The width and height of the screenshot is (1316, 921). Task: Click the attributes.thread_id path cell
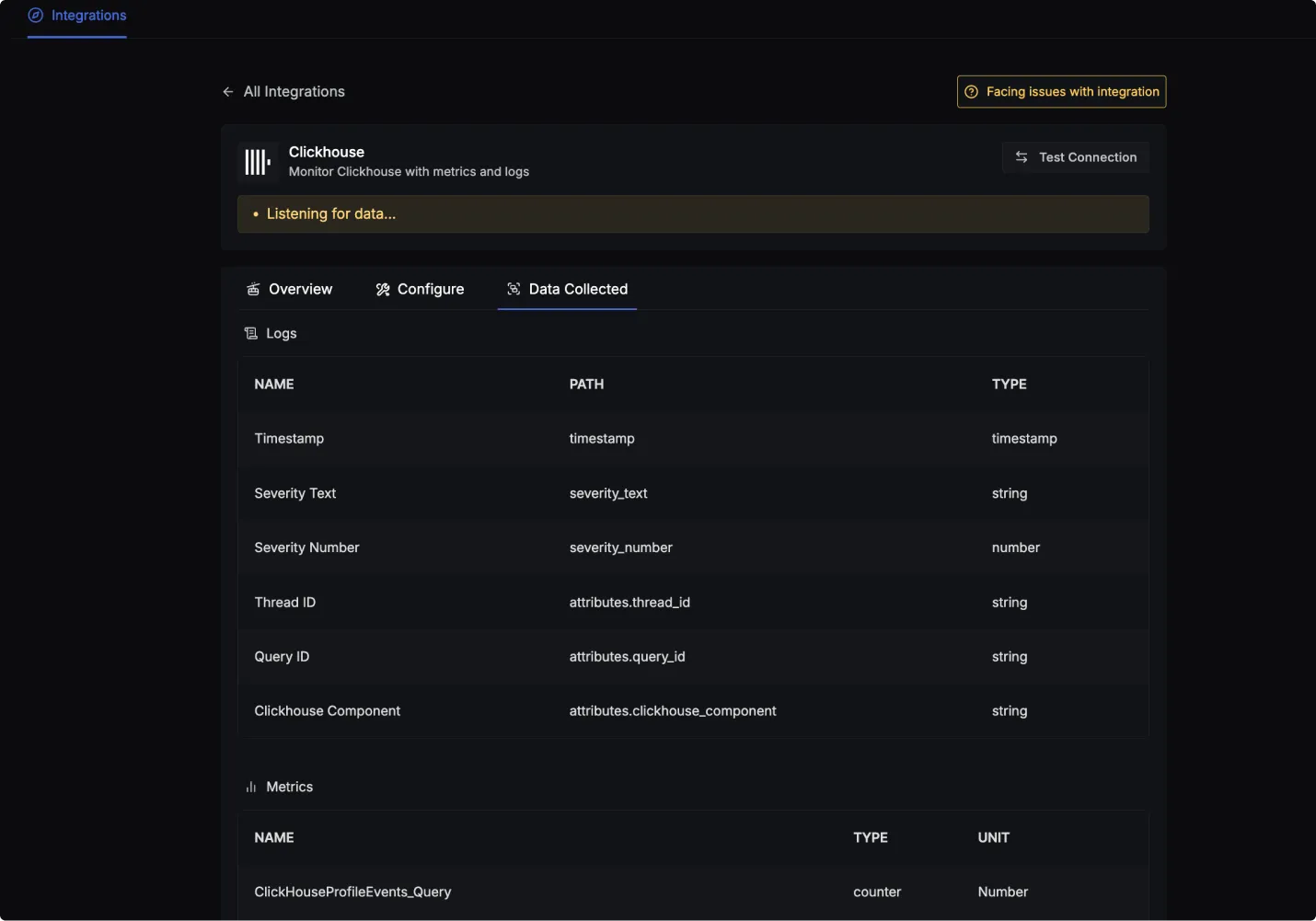[629, 603]
